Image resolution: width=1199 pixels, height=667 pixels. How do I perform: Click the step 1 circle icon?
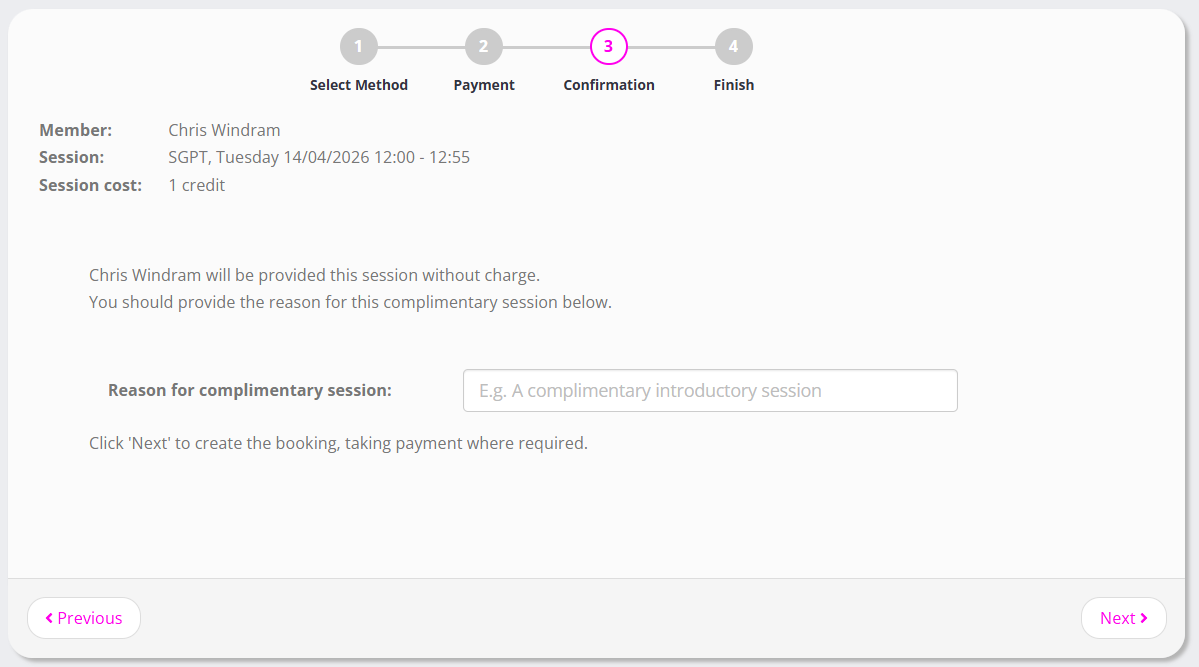358,46
